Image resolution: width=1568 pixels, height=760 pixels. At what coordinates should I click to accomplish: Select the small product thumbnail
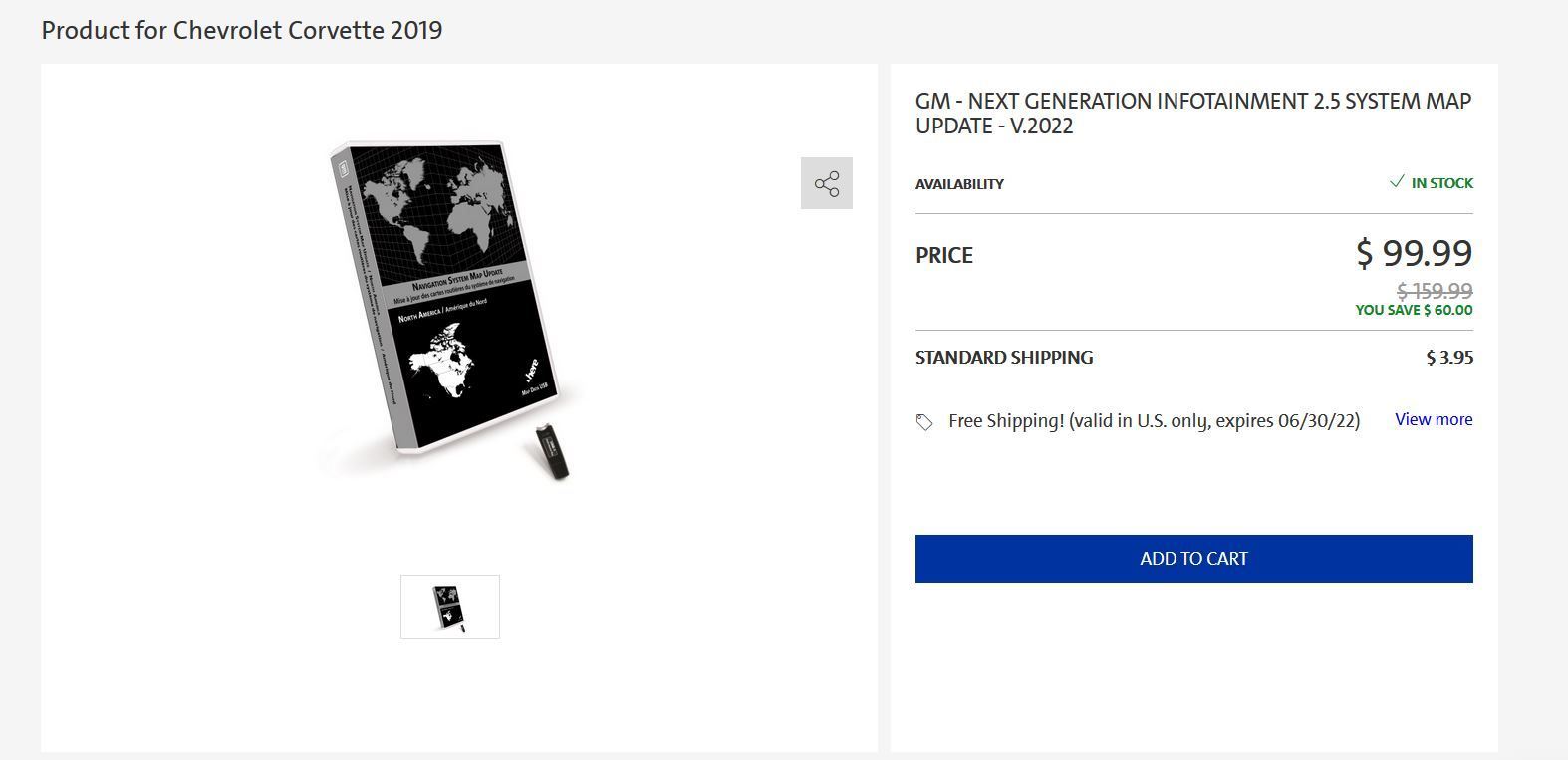tap(450, 607)
